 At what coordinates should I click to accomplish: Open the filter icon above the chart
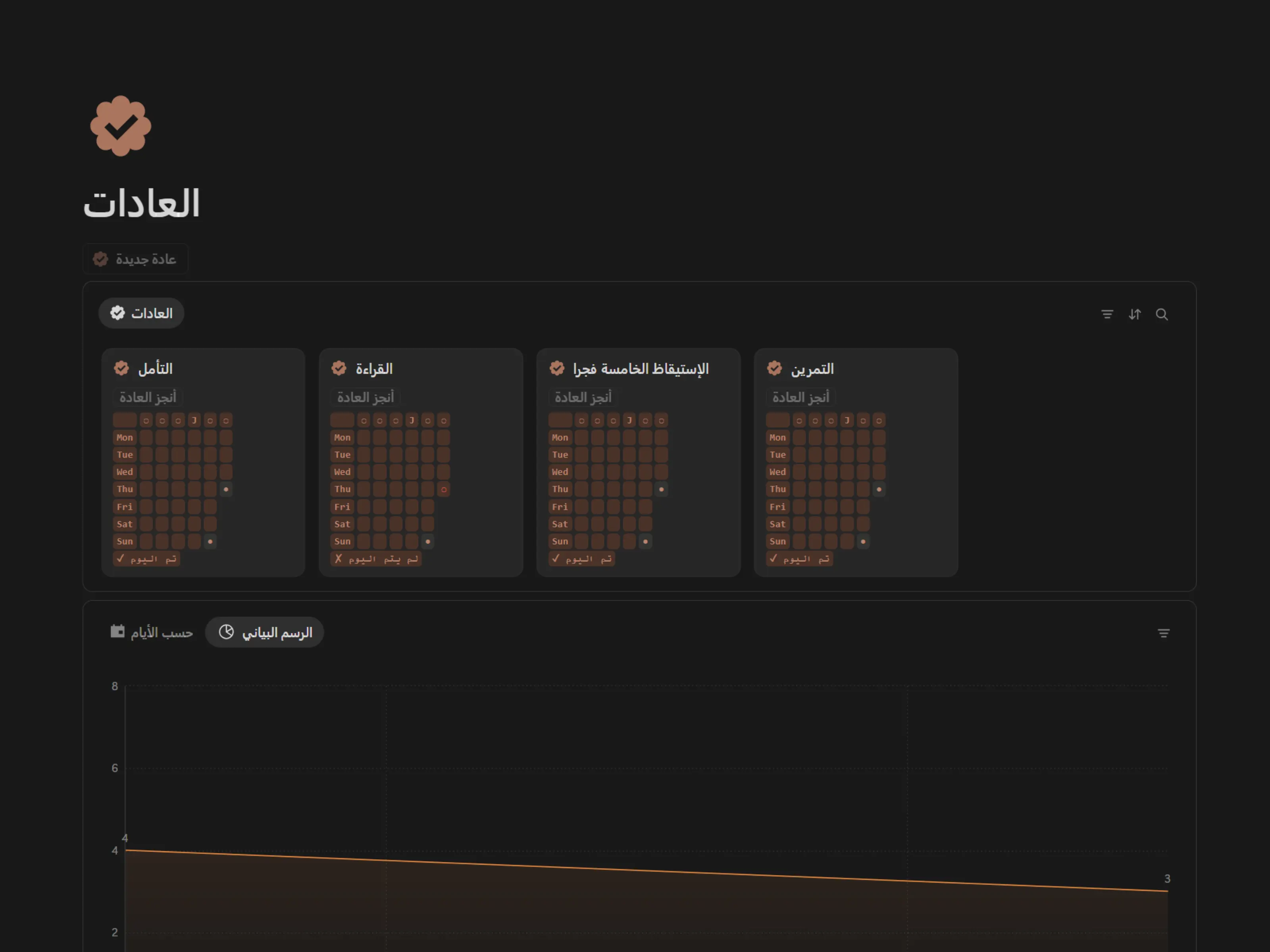(1163, 633)
